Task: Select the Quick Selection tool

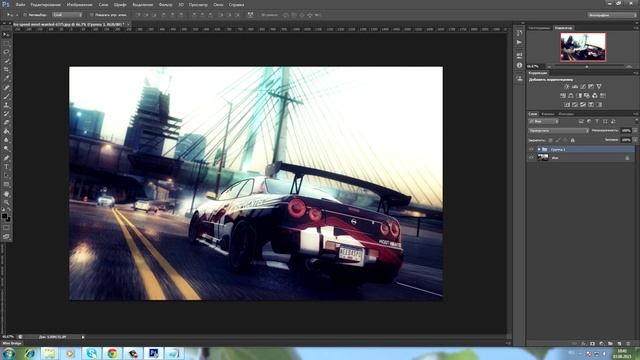Action: pos(6,61)
